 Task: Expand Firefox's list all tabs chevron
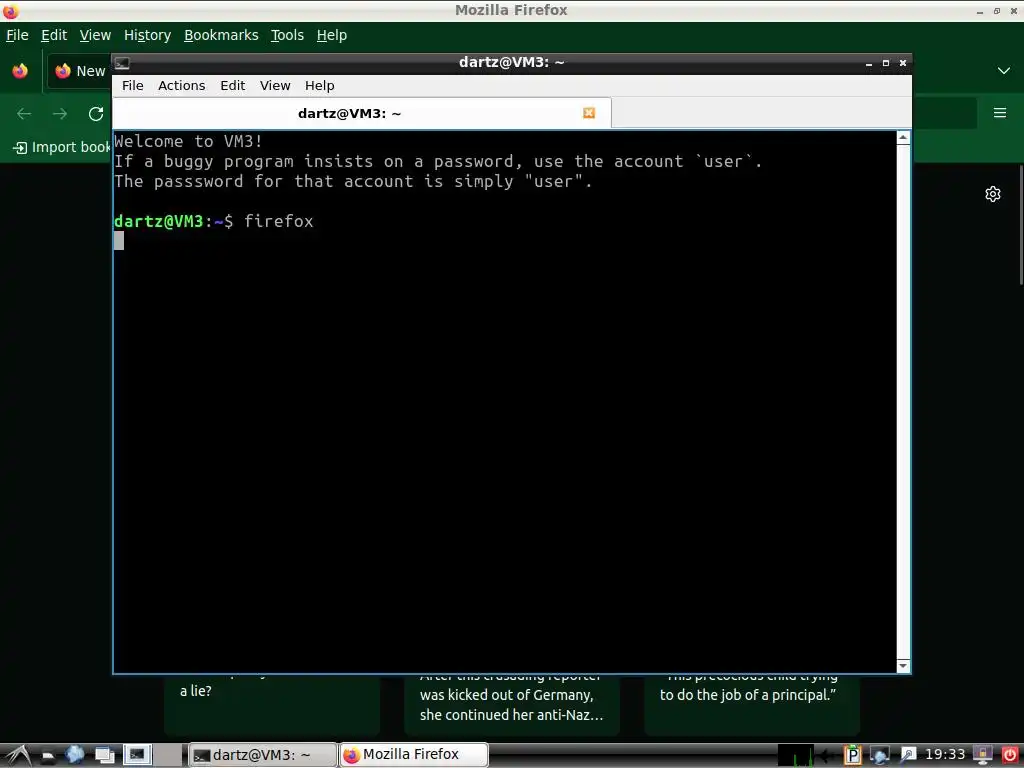pyautogui.click(x=1004, y=71)
